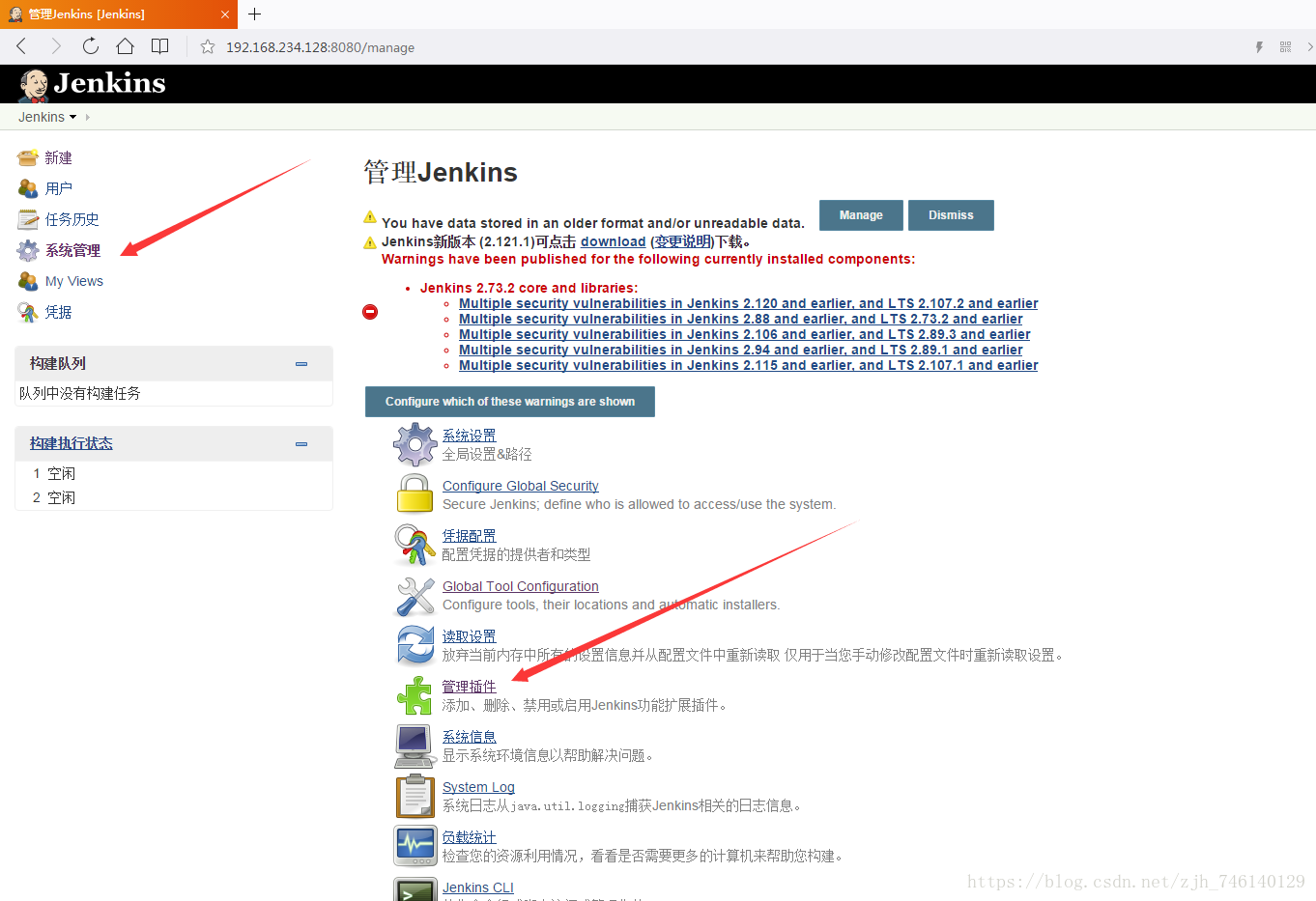Open the Jenkins 2.94 vulnerabilities link
This screenshot has width=1316, height=901.
[740, 350]
